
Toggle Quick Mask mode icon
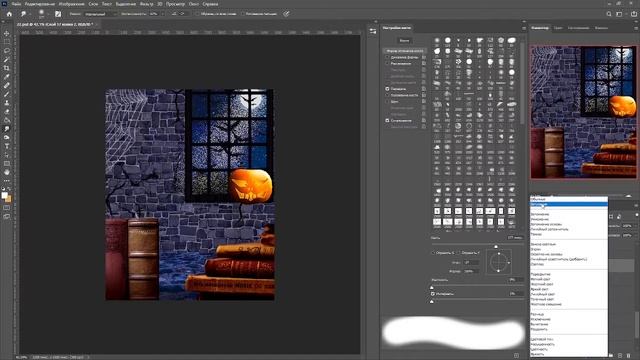click(7, 208)
